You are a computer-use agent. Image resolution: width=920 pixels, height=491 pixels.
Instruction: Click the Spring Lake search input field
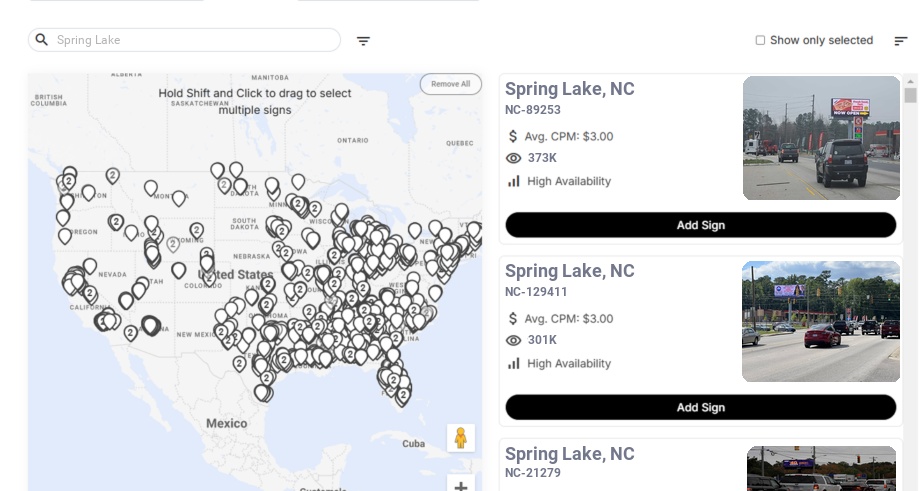[x=190, y=40]
